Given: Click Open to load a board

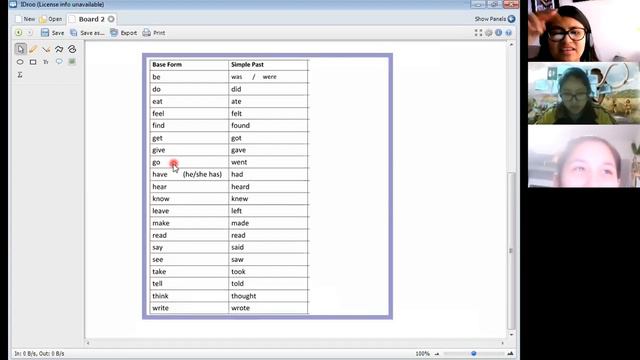Looking at the screenshot, I should (x=51, y=19).
